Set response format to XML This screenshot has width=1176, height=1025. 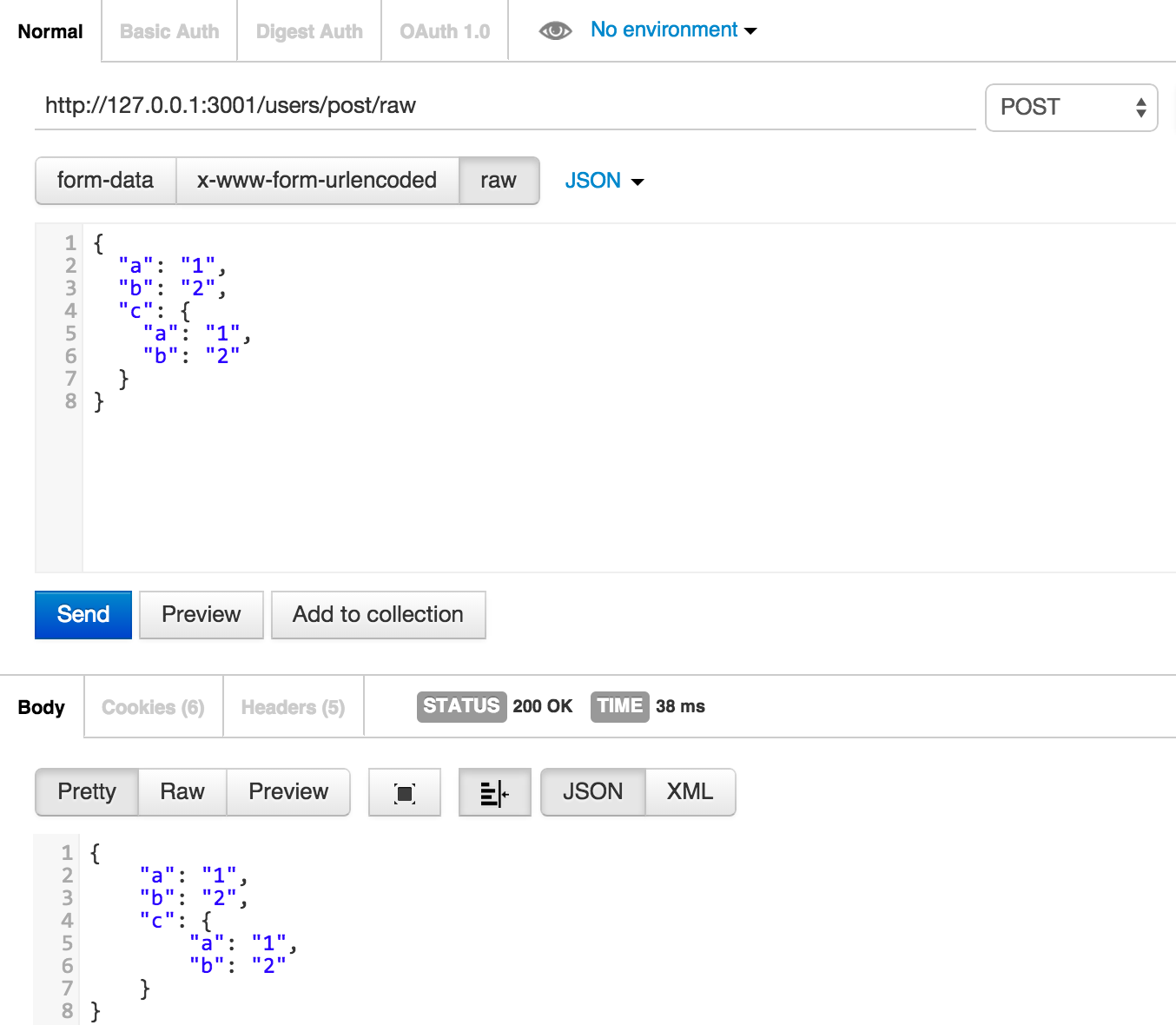(x=690, y=792)
